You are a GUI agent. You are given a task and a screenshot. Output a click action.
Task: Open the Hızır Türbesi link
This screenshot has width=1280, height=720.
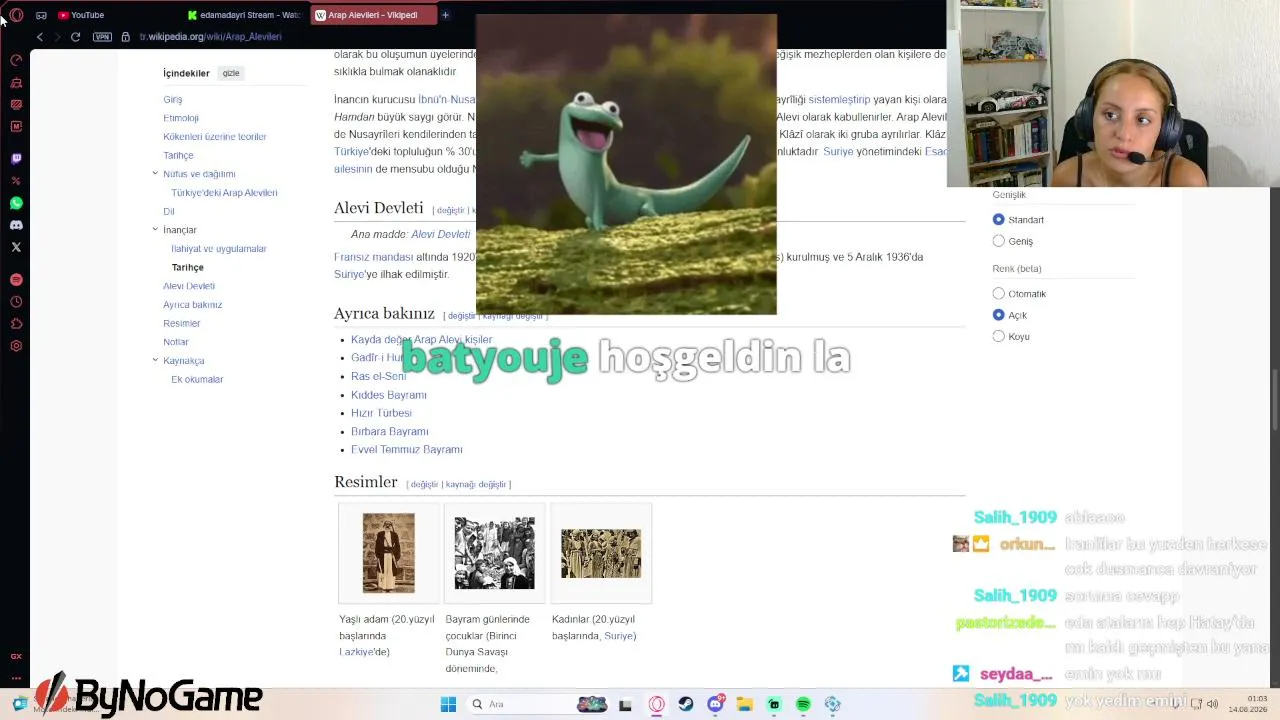(x=381, y=413)
